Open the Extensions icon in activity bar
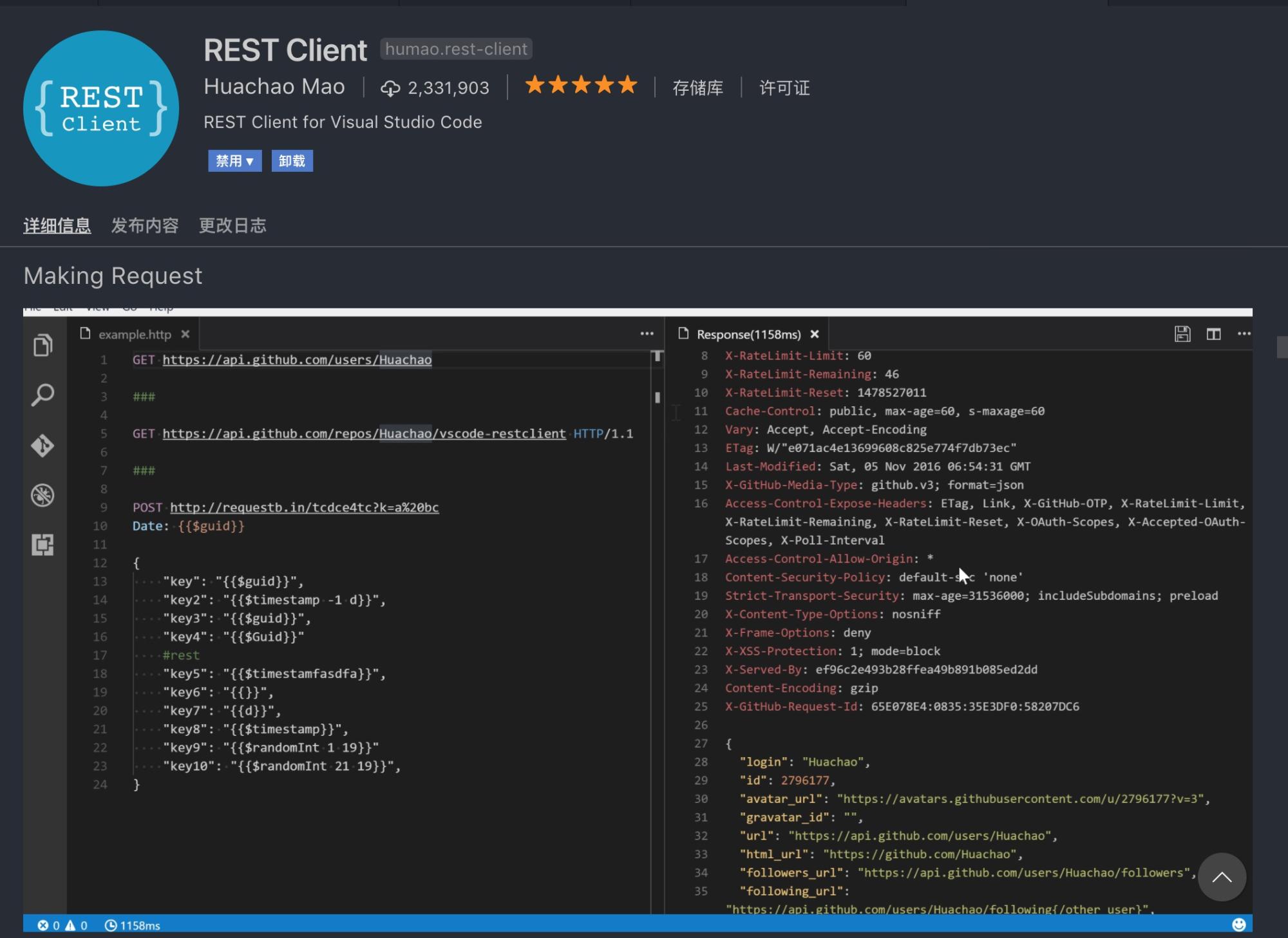 tap(43, 545)
